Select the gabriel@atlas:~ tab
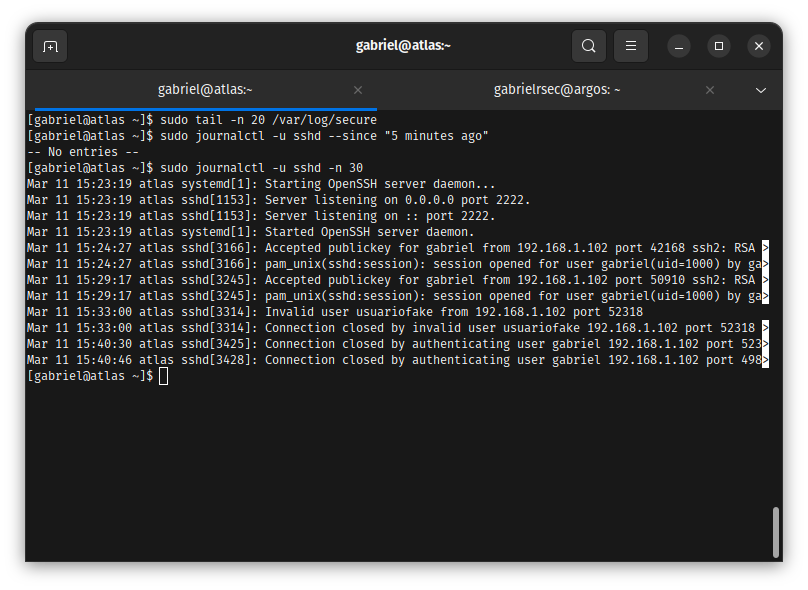 coord(205,90)
